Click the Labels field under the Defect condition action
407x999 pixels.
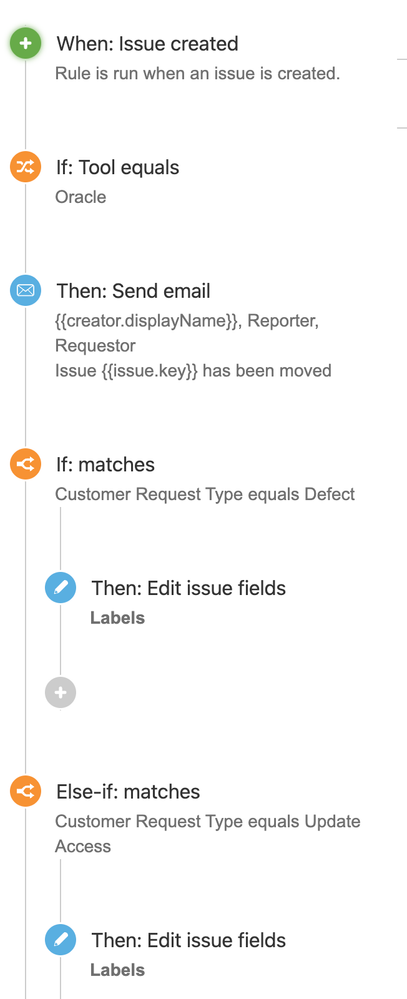(117, 618)
